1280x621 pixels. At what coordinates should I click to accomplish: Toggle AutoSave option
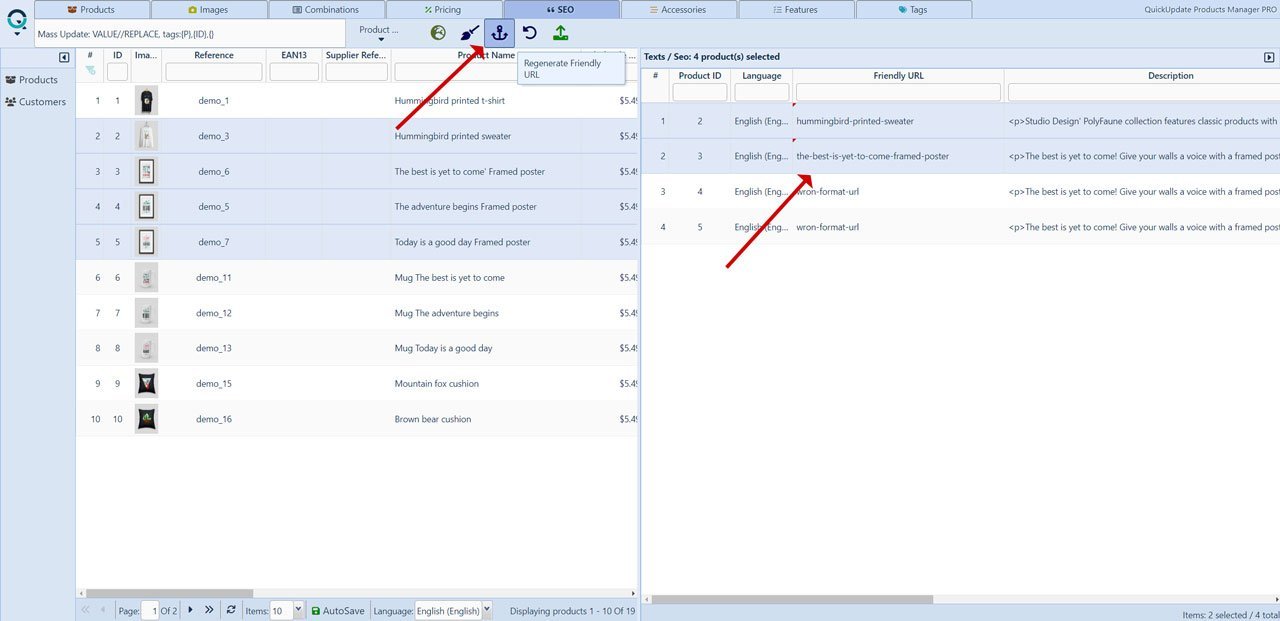pos(338,611)
